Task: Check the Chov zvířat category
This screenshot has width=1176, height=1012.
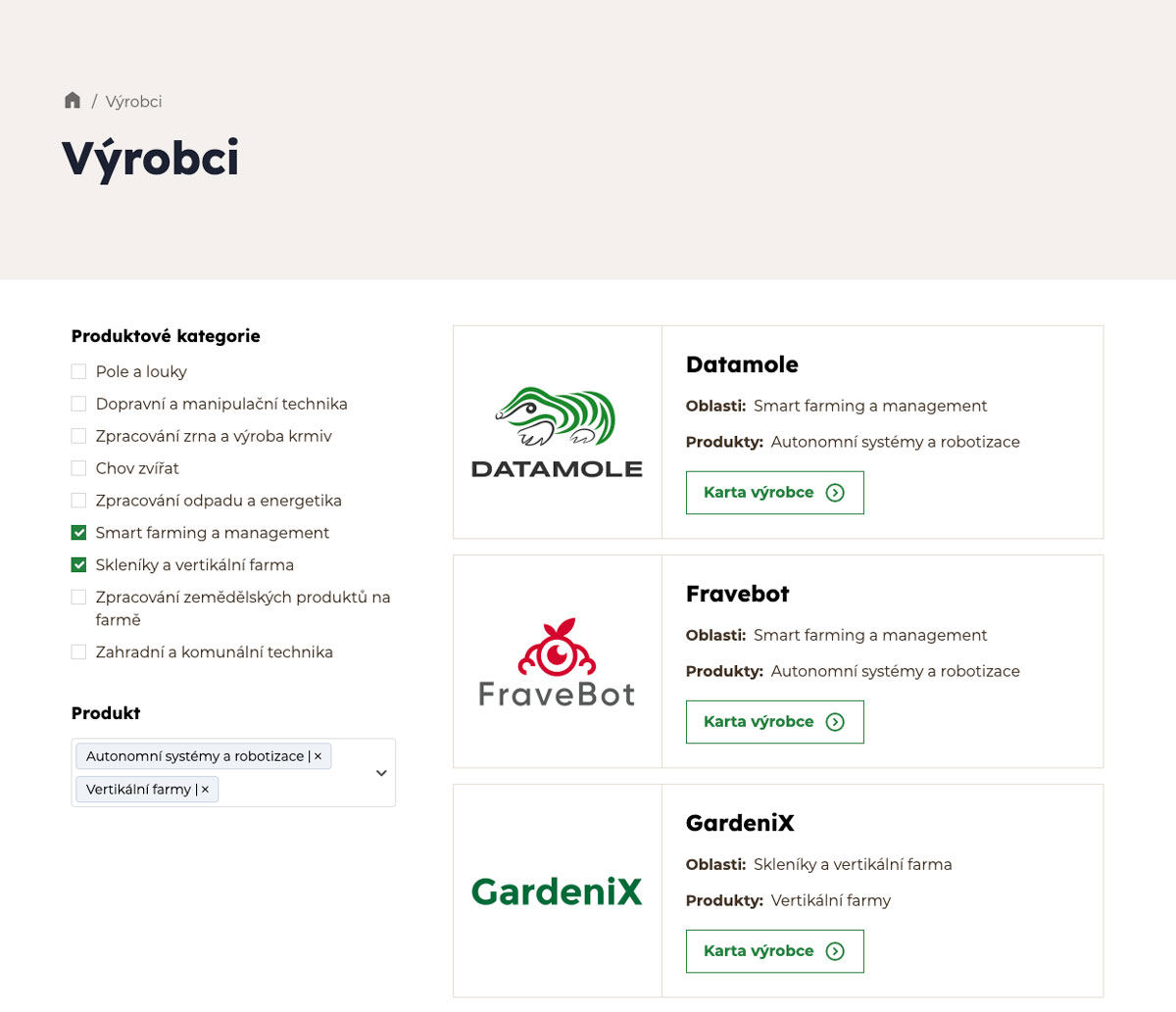Action: (79, 468)
